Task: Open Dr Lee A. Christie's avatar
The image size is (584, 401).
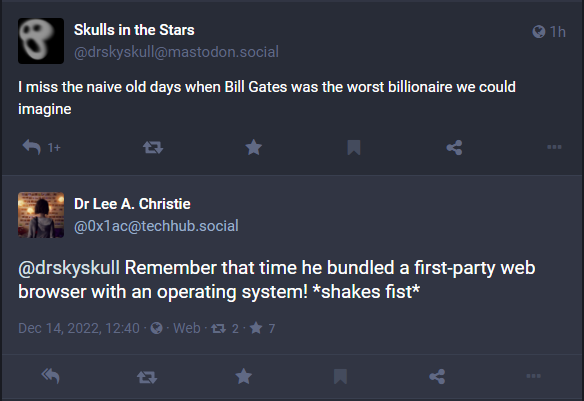Action: pos(41,215)
